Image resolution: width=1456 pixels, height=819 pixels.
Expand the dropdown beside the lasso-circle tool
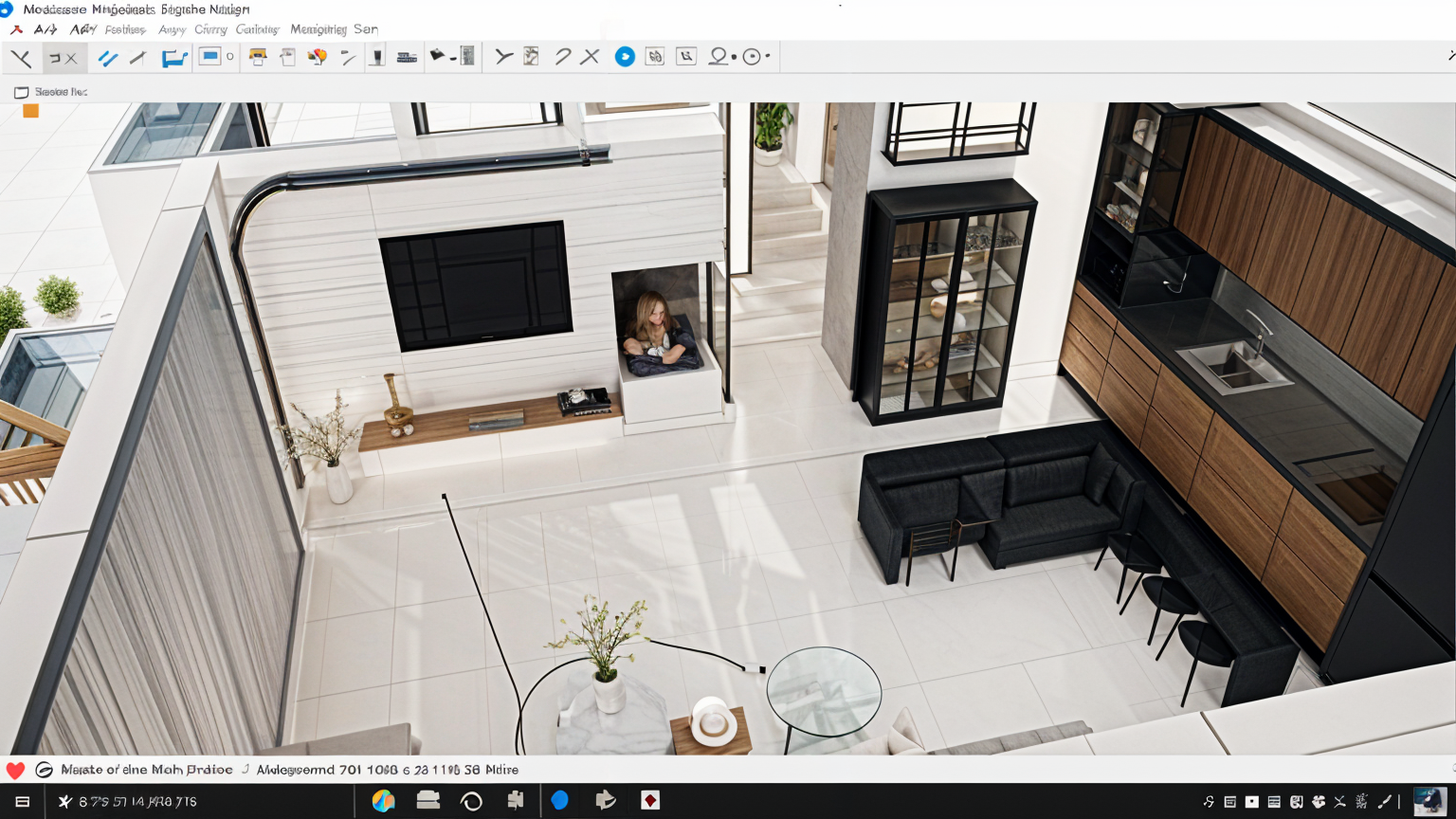(x=734, y=57)
